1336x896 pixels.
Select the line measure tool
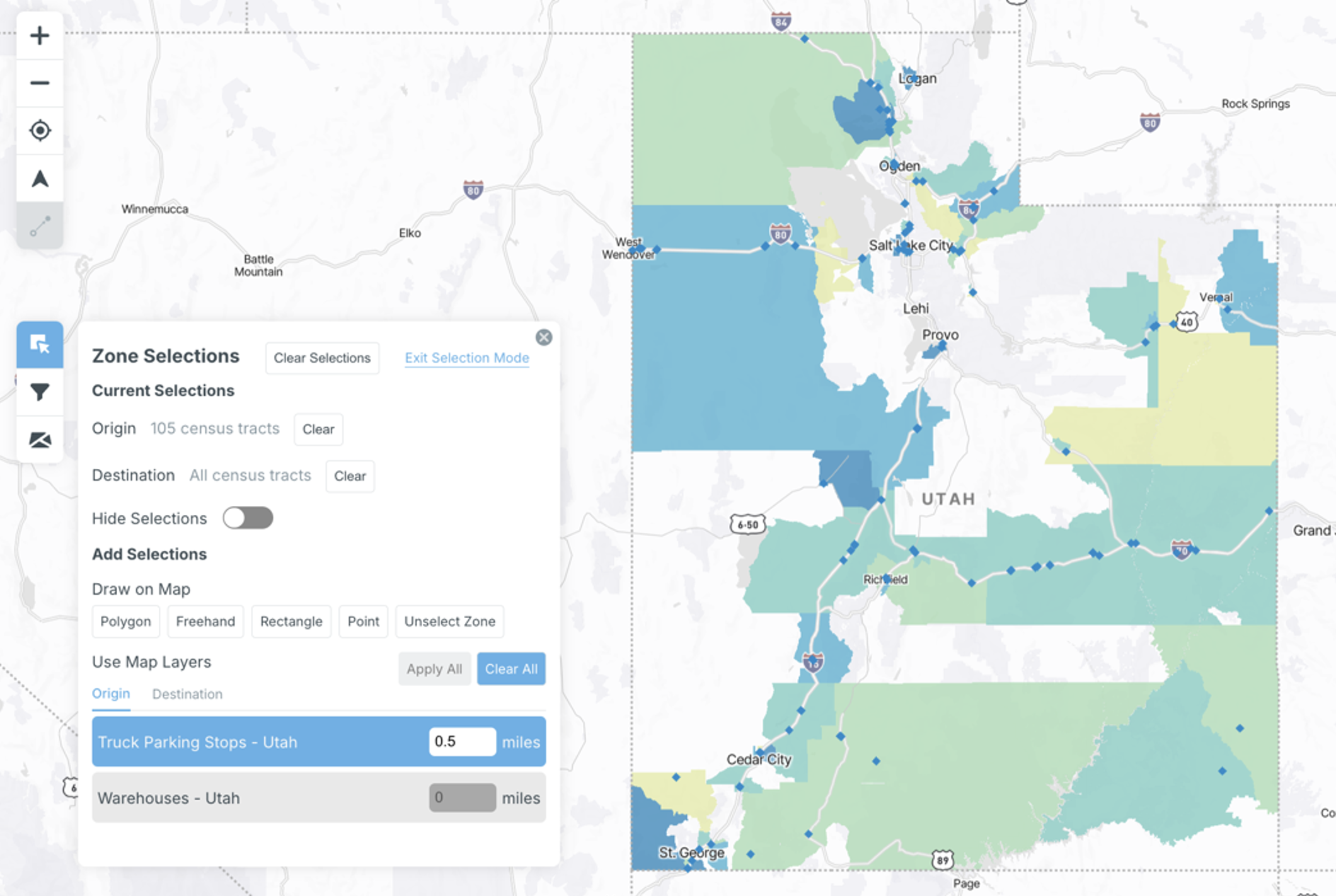coord(40,226)
